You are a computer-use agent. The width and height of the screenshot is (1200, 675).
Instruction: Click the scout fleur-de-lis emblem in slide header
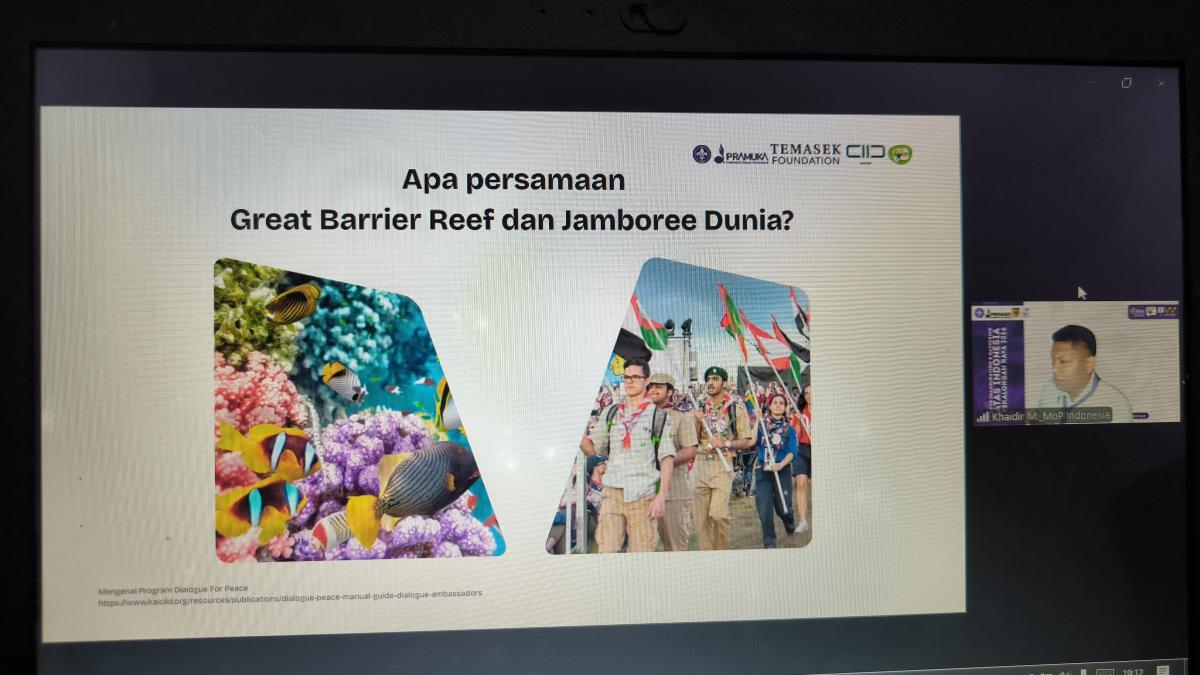coord(702,154)
